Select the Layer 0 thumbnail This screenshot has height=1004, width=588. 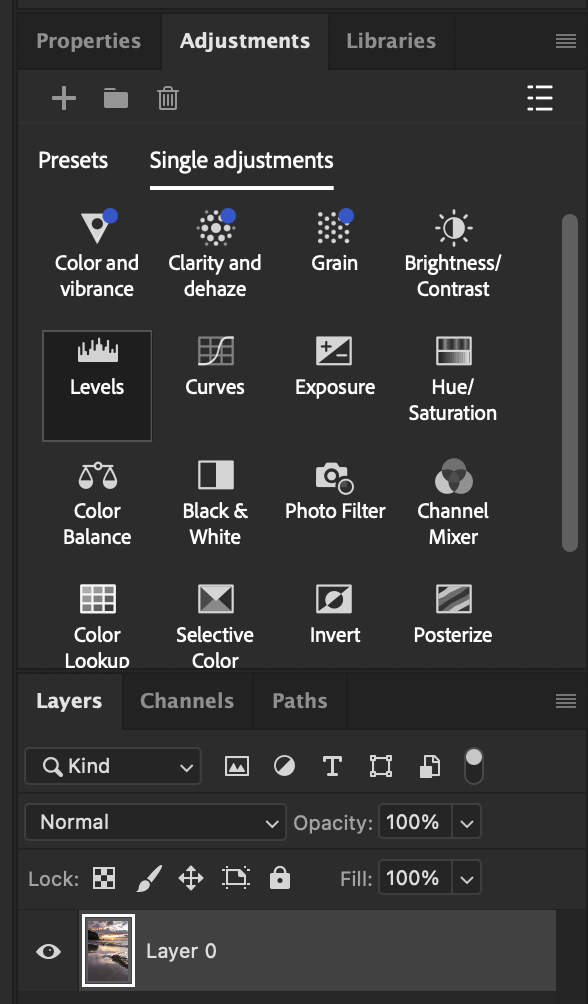pyautogui.click(x=108, y=951)
